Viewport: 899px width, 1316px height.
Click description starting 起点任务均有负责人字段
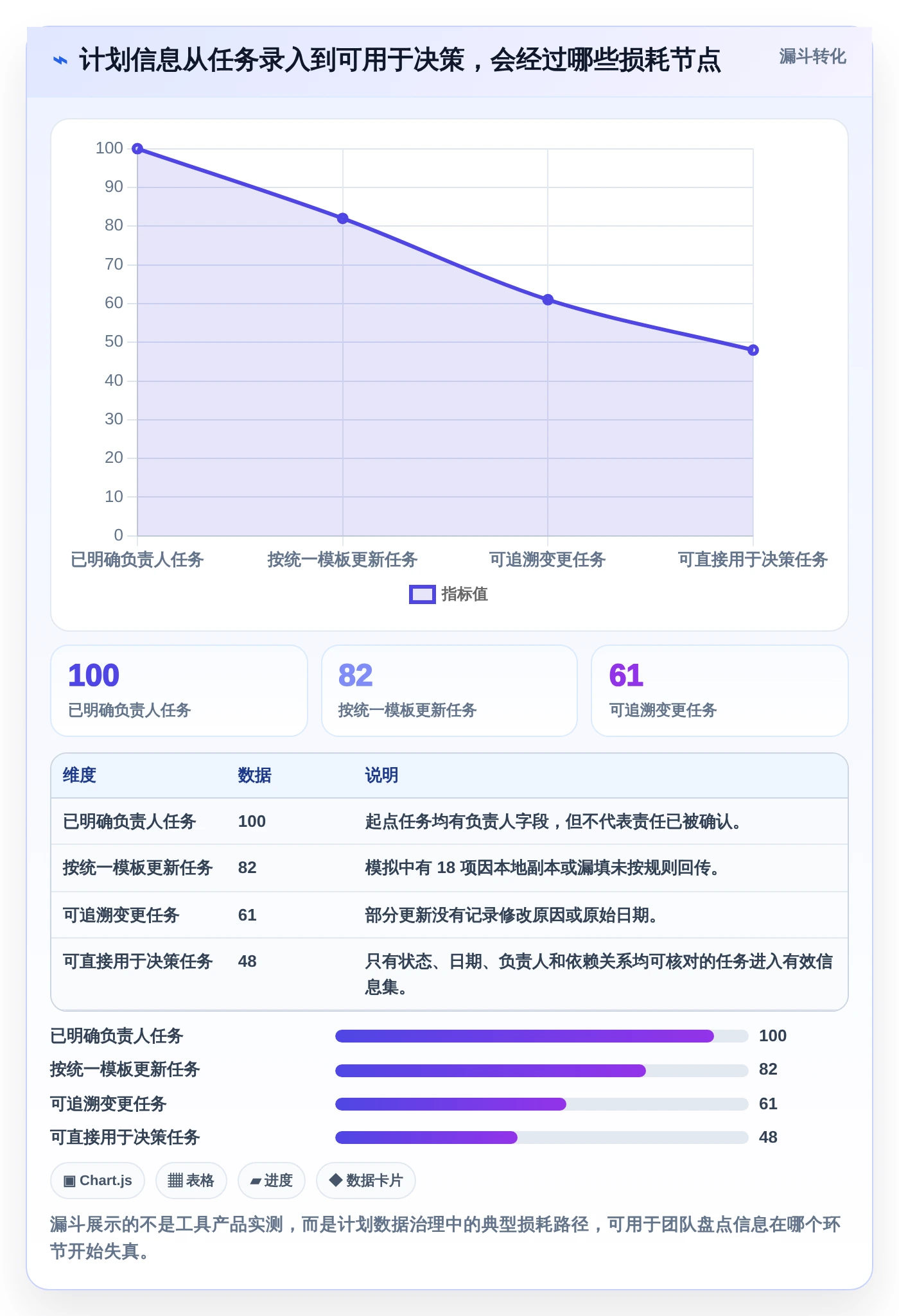[554, 822]
